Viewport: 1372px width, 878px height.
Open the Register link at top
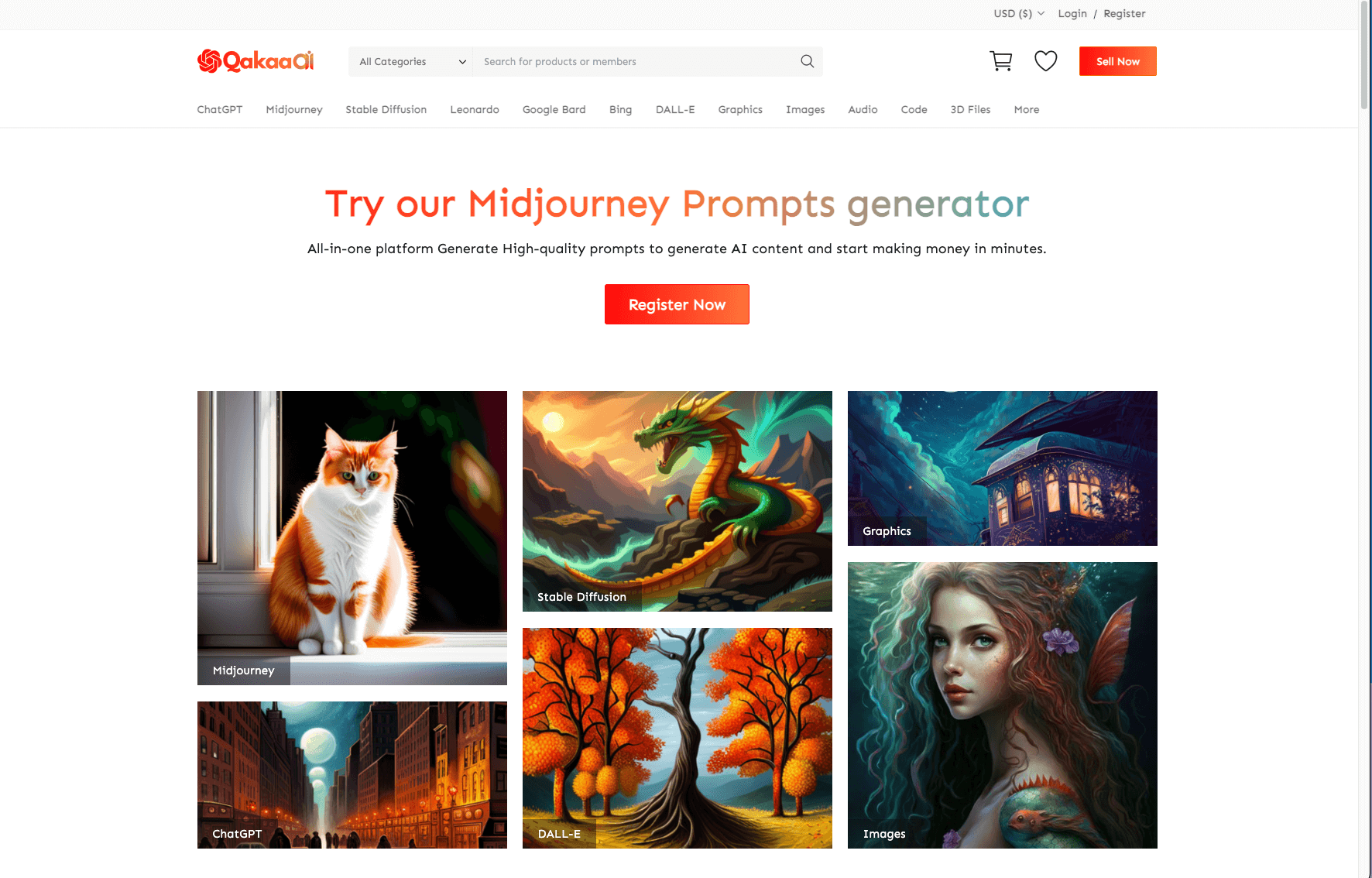click(x=1124, y=14)
